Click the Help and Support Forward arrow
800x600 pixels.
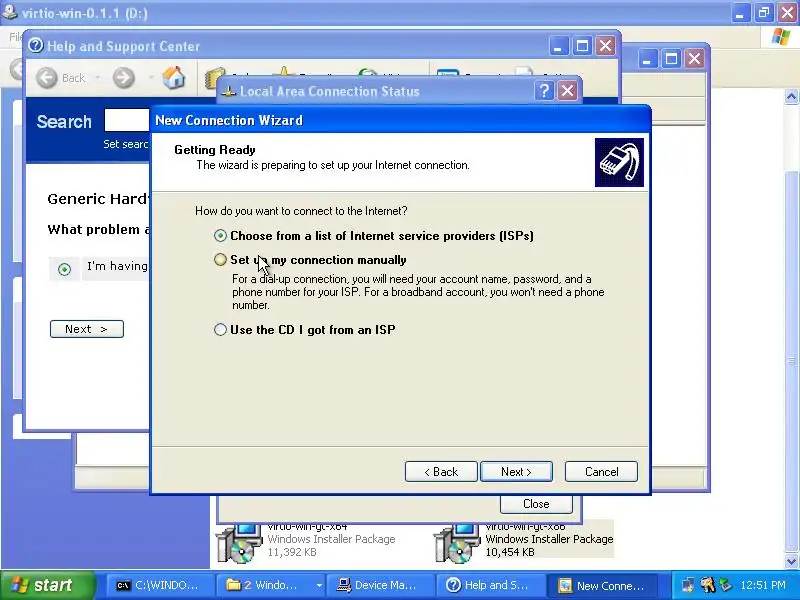123,78
